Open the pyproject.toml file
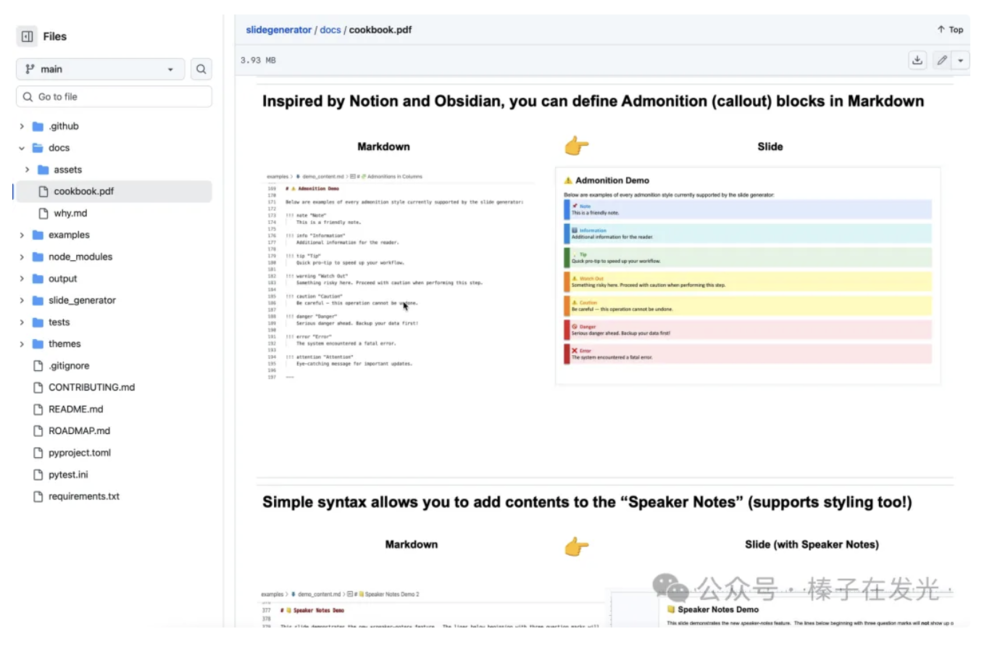The height and width of the screenshot is (655, 1000). (79, 453)
